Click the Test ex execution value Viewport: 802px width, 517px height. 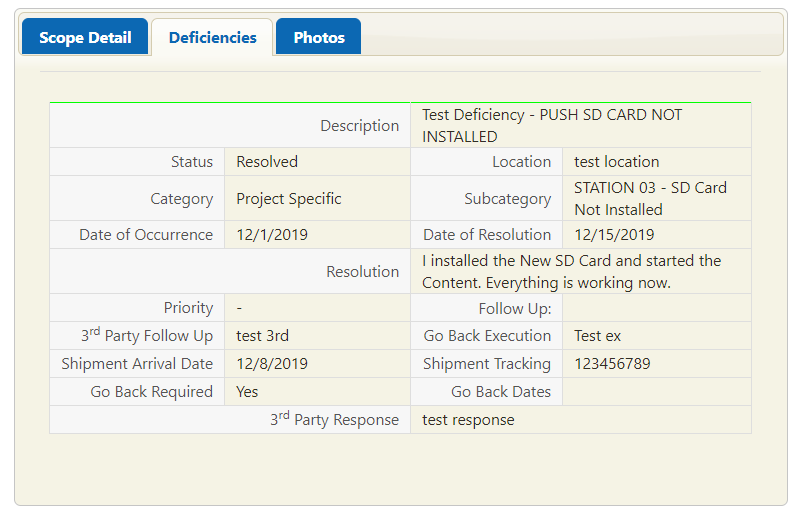(x=597, y=335)
